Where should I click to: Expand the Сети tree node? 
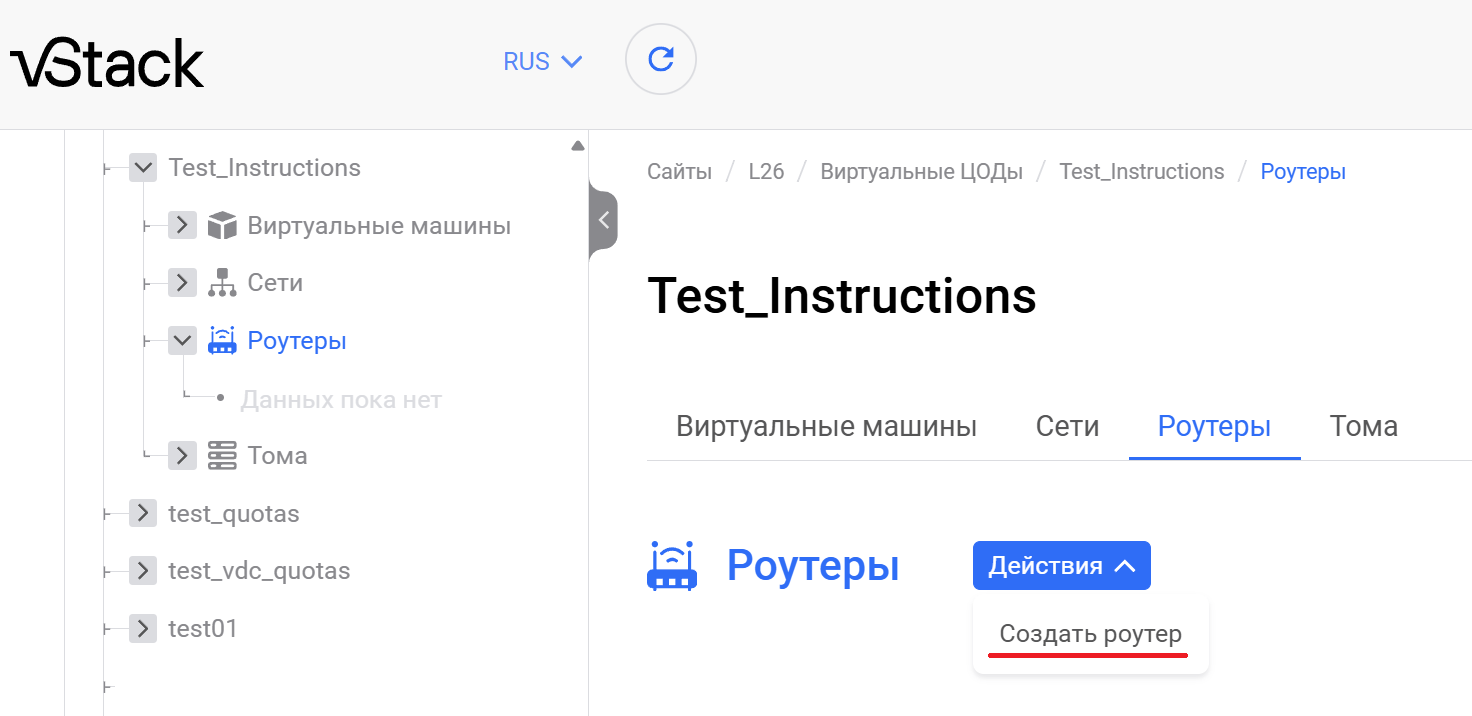pos(181,283)
